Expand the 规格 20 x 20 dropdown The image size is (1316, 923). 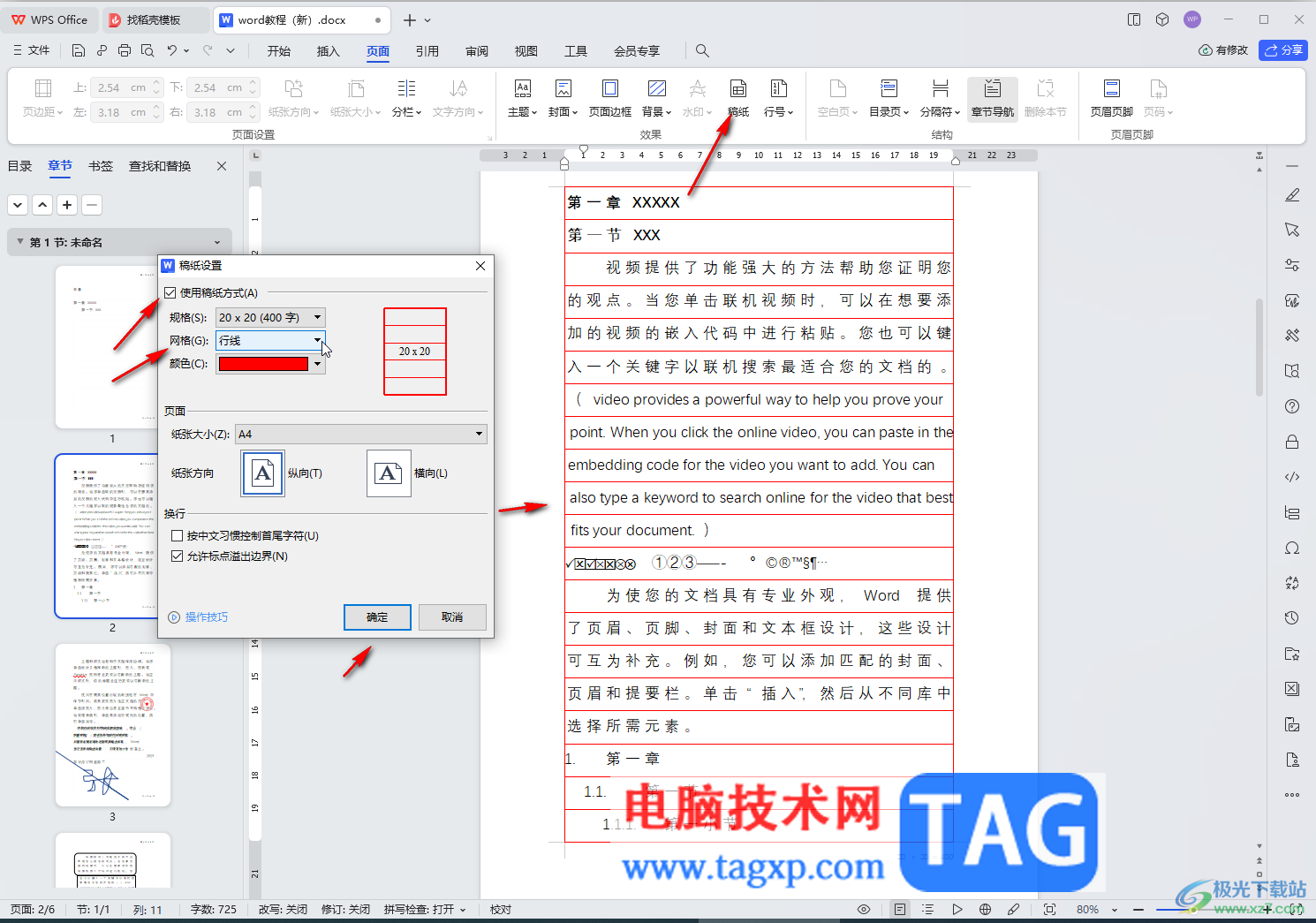pyautogui.click(x=270, y=317)
